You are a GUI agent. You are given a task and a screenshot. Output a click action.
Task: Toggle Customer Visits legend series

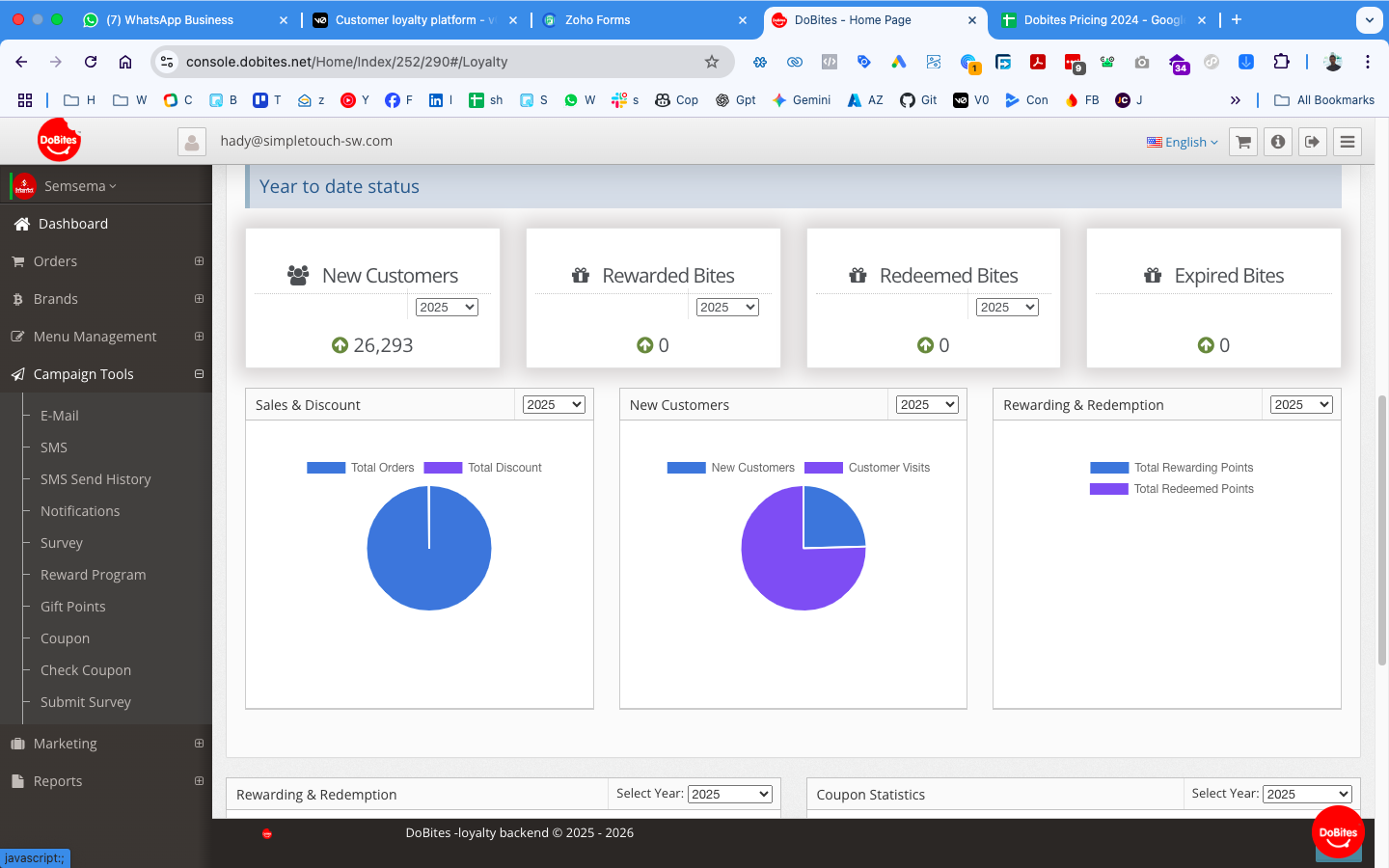click(868, 468)
